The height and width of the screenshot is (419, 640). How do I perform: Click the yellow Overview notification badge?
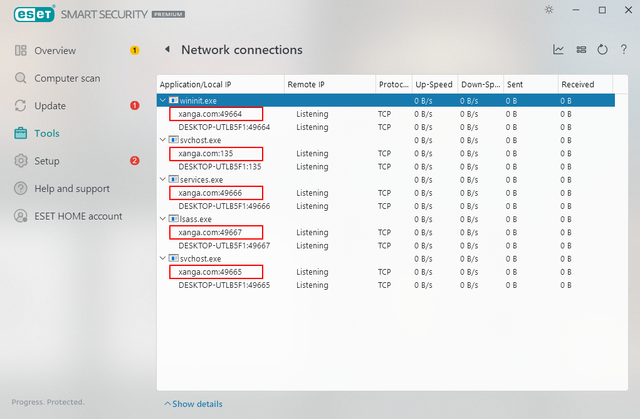pyautogui.click(x=135, y=50)
